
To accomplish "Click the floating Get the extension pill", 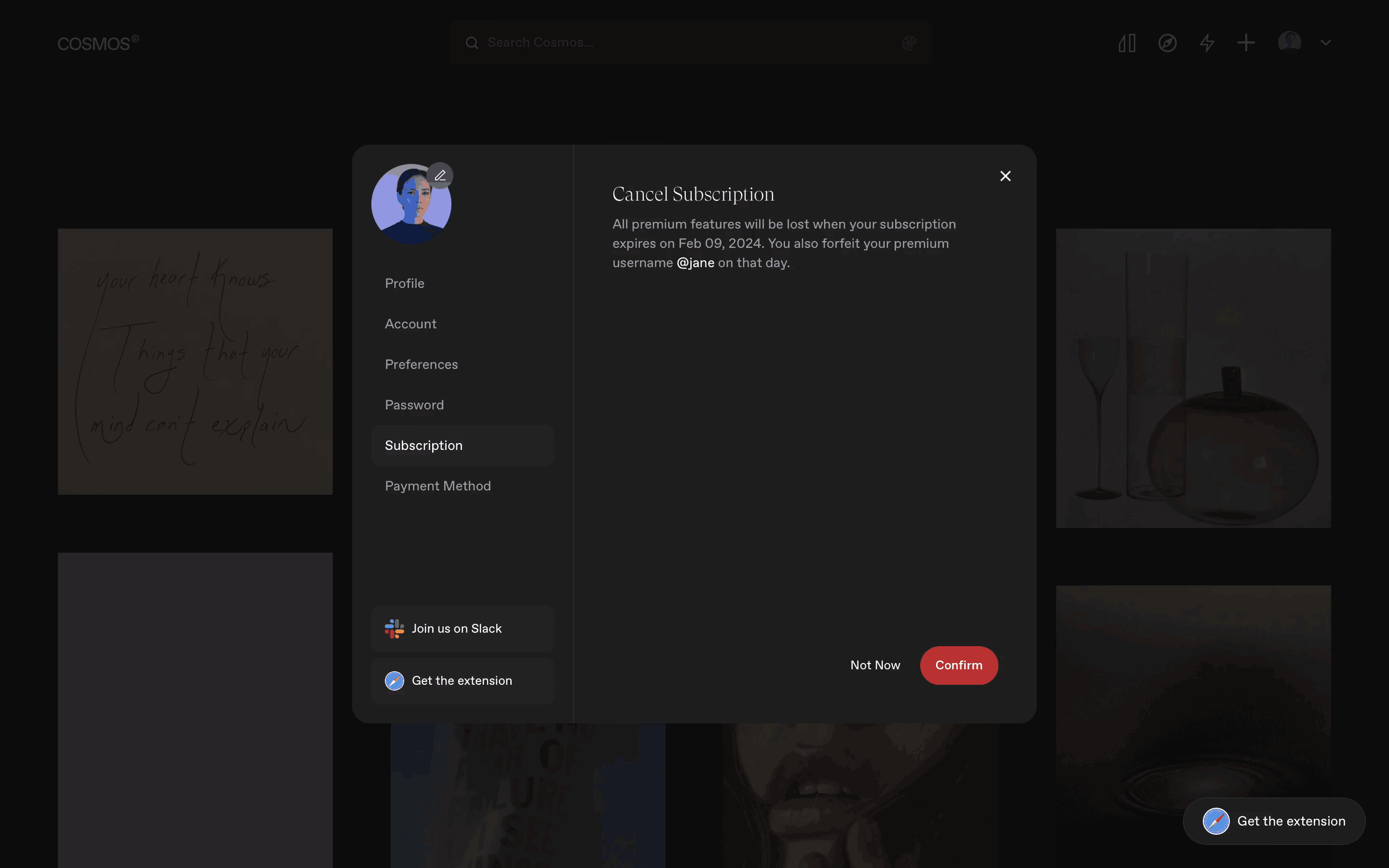I will (1274, 821).
